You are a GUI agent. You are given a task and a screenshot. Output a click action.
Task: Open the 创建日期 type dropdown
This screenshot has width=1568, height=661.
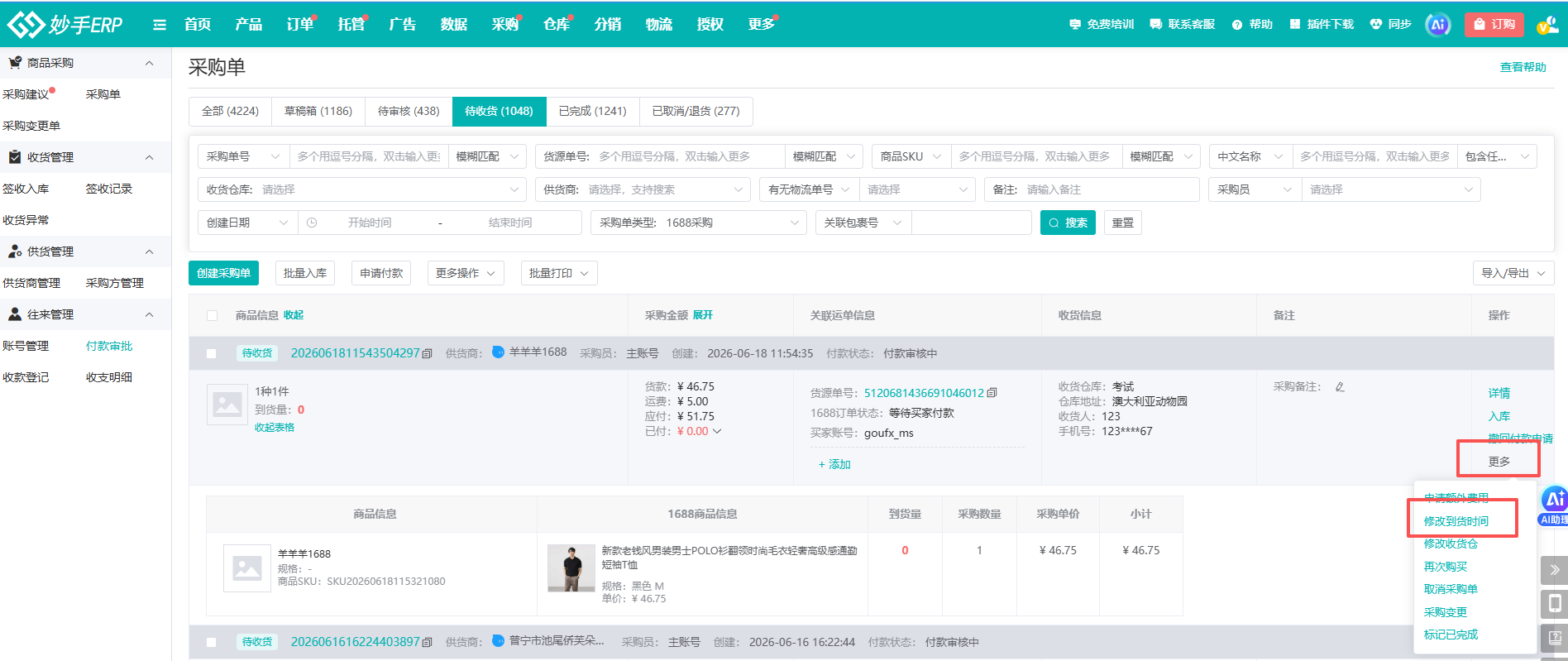(247, 223)
